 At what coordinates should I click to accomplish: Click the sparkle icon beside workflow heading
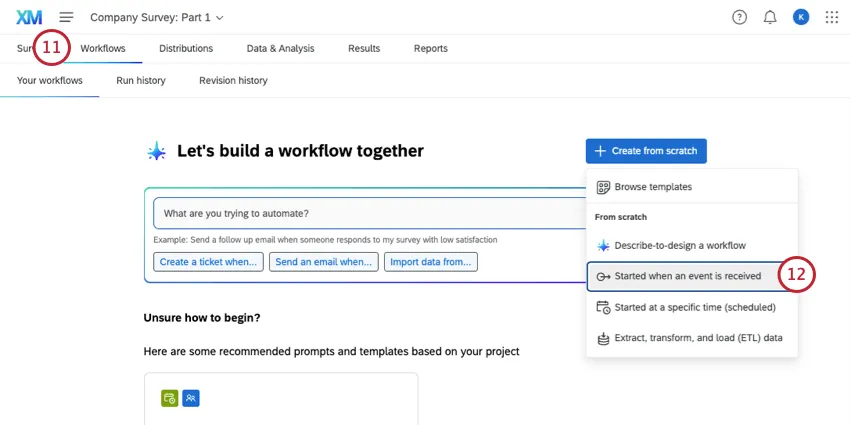click(156, 151)
